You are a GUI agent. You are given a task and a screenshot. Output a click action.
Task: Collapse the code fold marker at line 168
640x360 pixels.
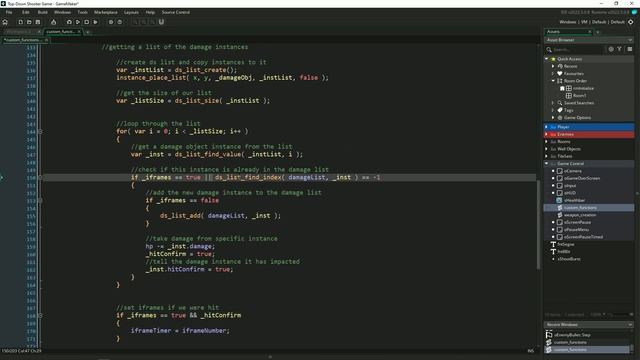[x=40, y=316]
